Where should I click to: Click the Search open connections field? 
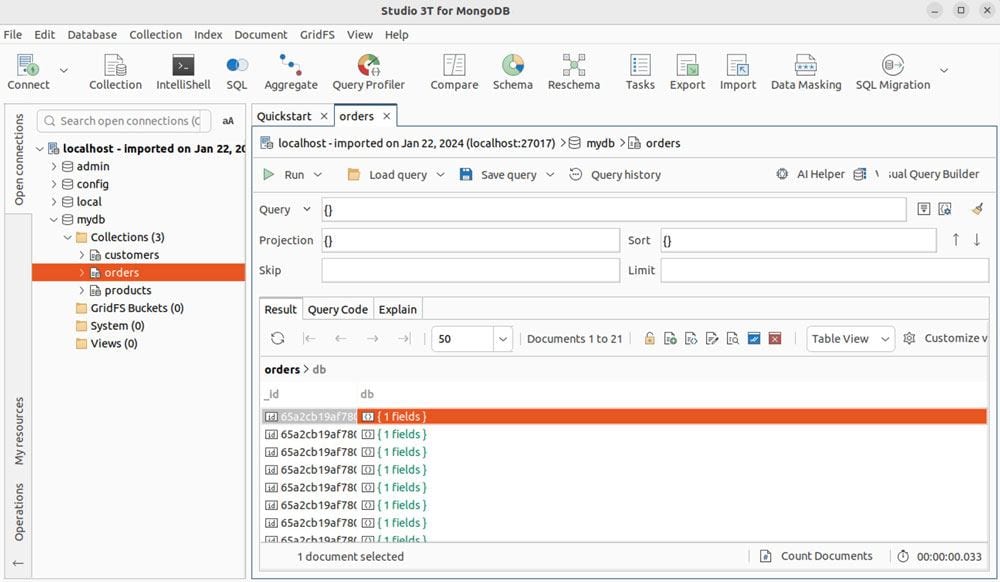coord(125,121)
